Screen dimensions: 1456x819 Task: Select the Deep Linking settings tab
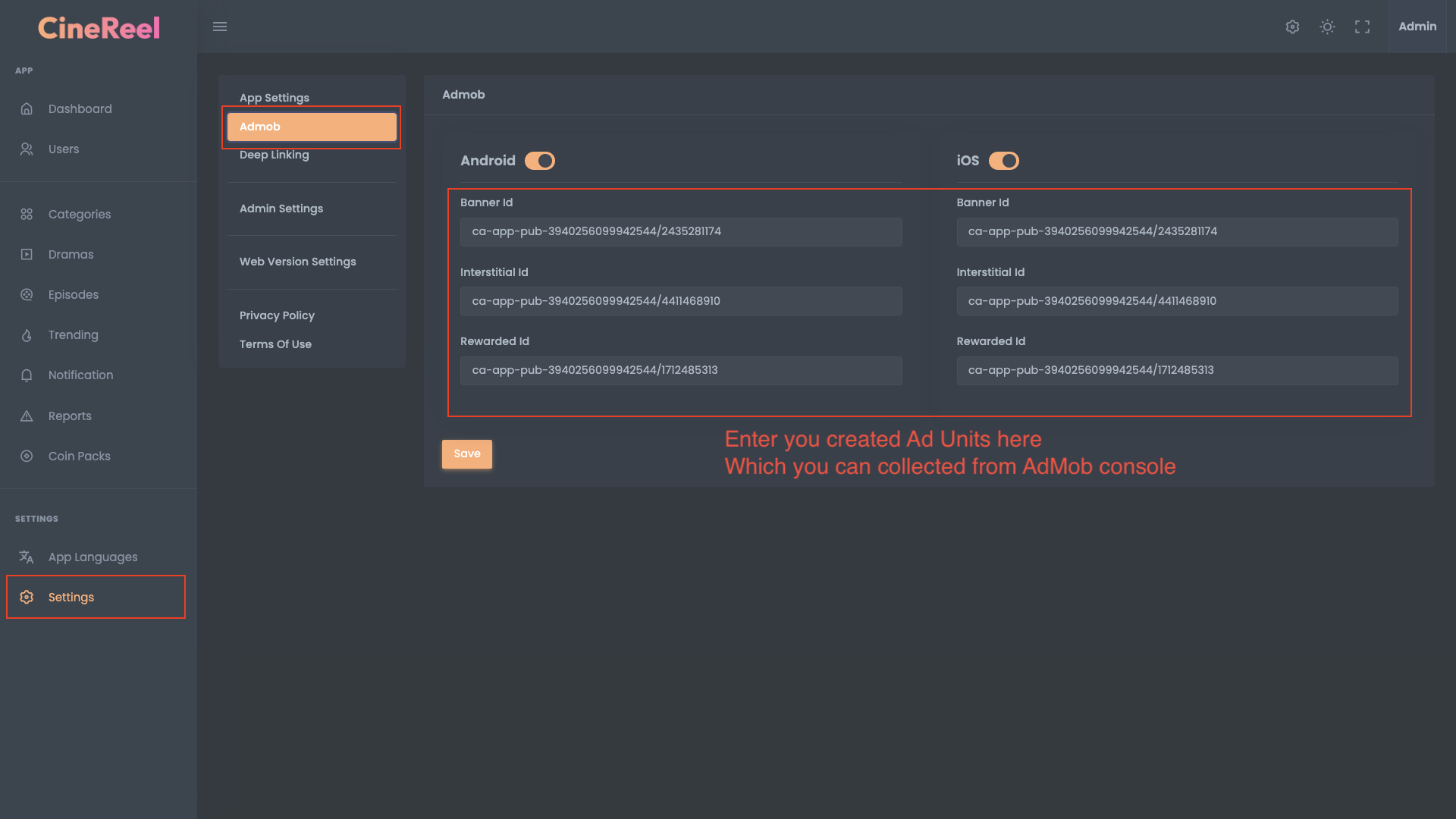point(274,155)
